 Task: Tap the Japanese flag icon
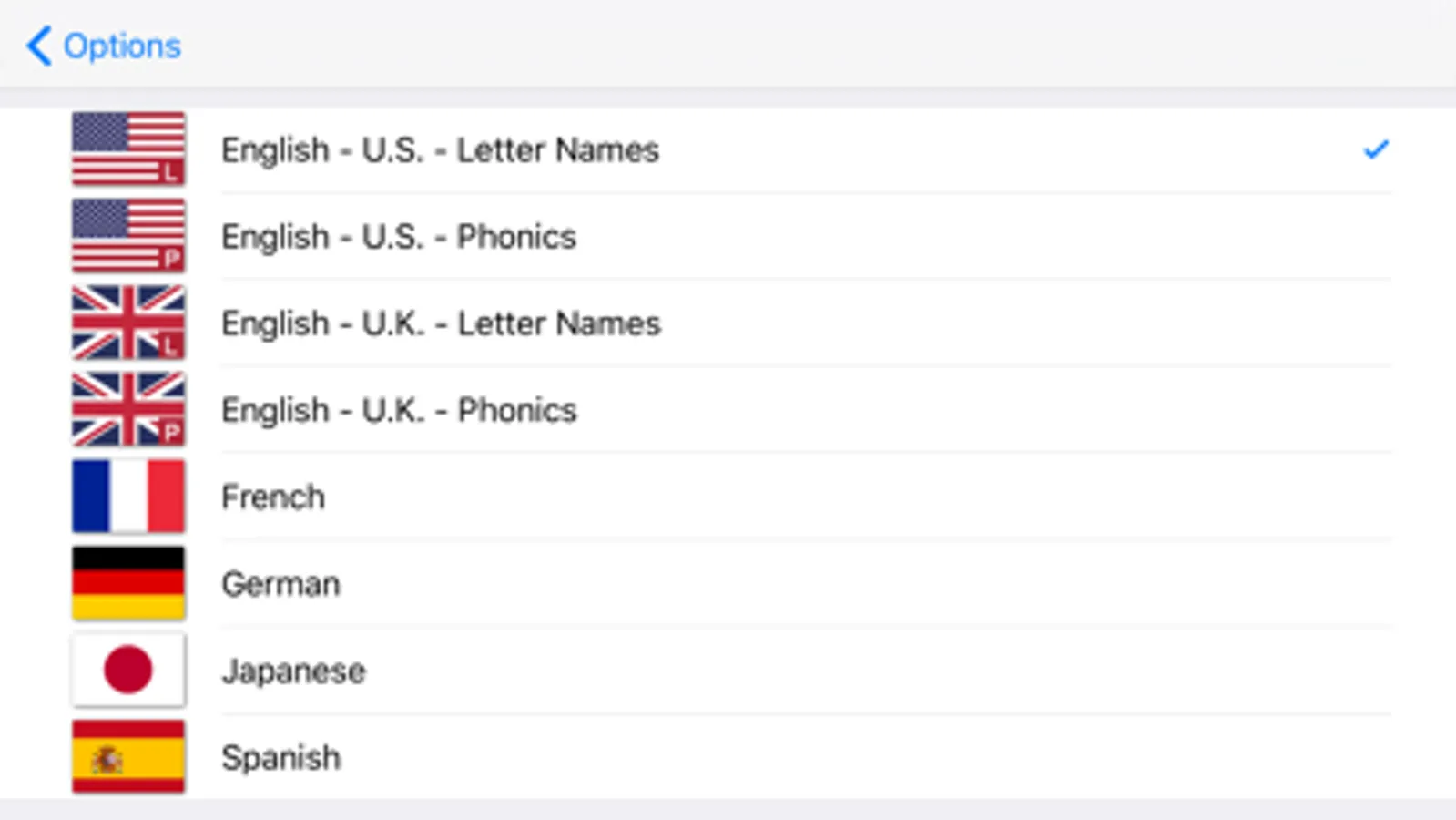tap(128, 671)
